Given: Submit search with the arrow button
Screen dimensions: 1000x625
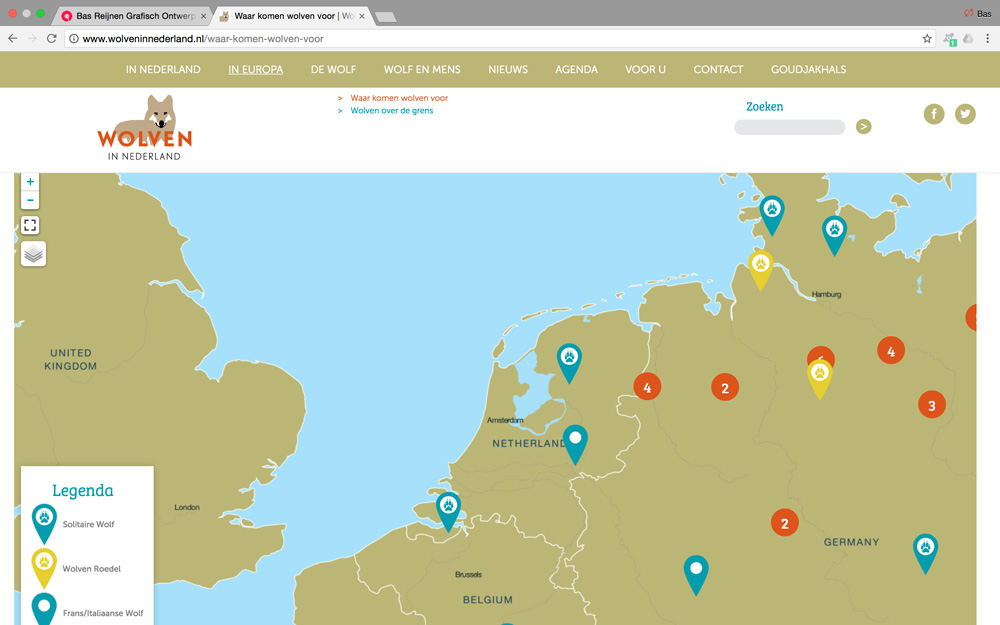Looking at the screenshot, I should pyautogui.click(x=863, y=127).
